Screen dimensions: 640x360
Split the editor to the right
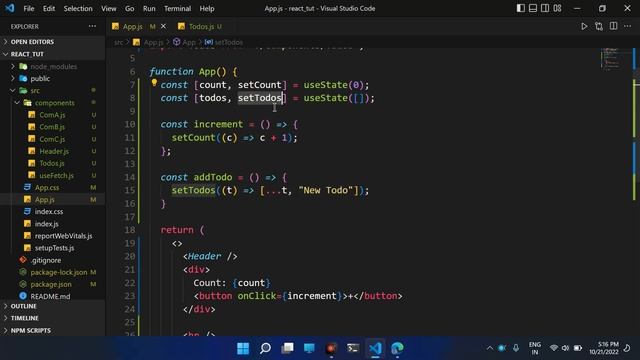(x=613, y=26)
